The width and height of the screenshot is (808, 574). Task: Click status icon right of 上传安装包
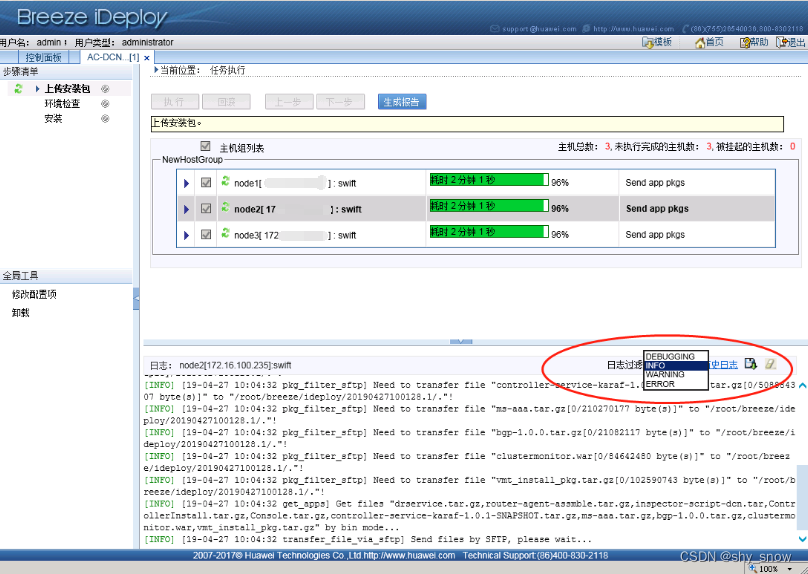coord(105,89)
